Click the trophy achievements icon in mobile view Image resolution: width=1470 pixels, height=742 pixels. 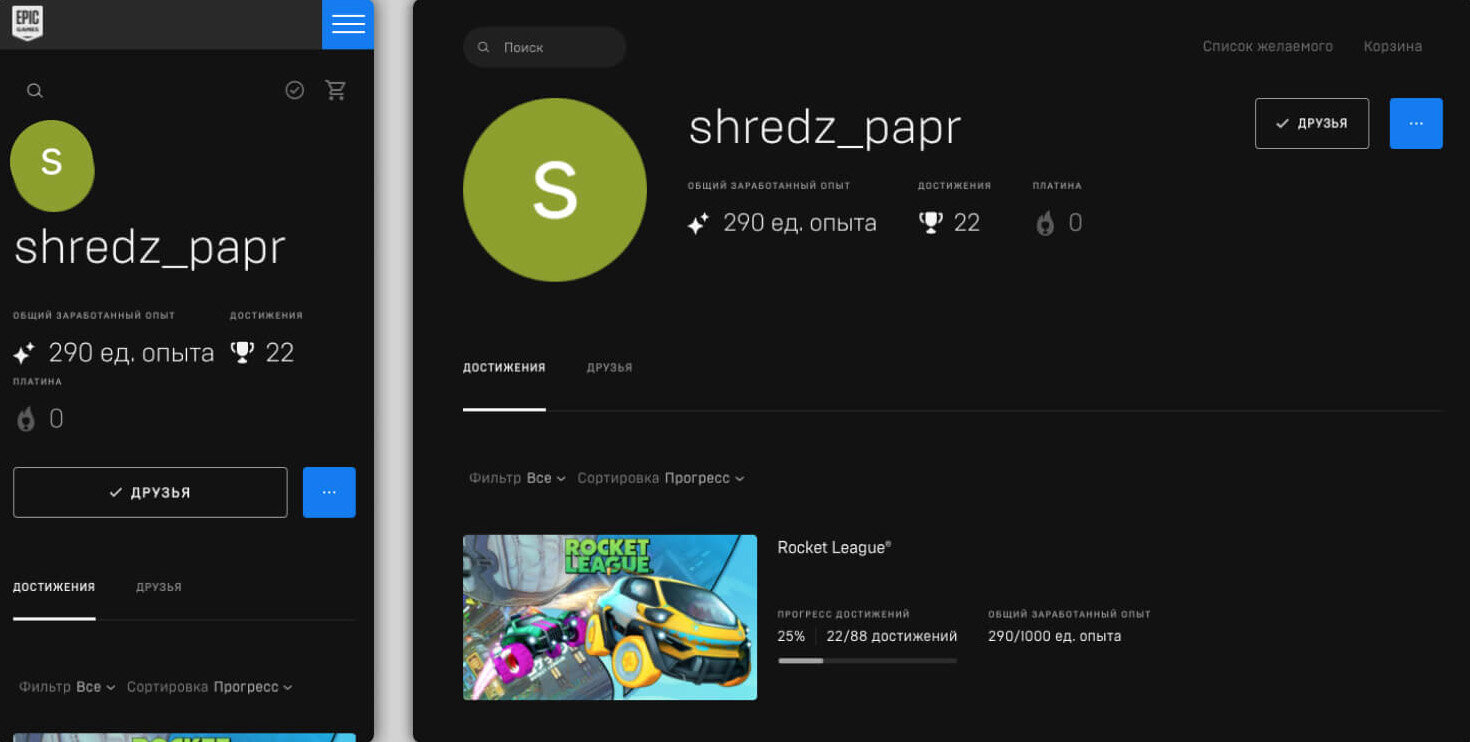pos(242,352)
